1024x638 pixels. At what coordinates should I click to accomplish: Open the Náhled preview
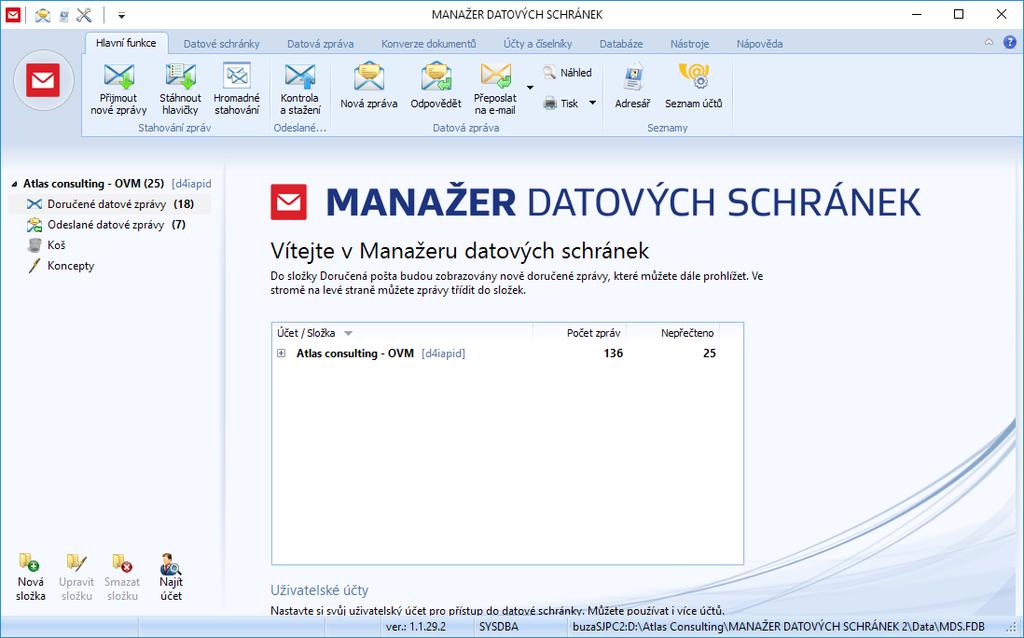567,72
